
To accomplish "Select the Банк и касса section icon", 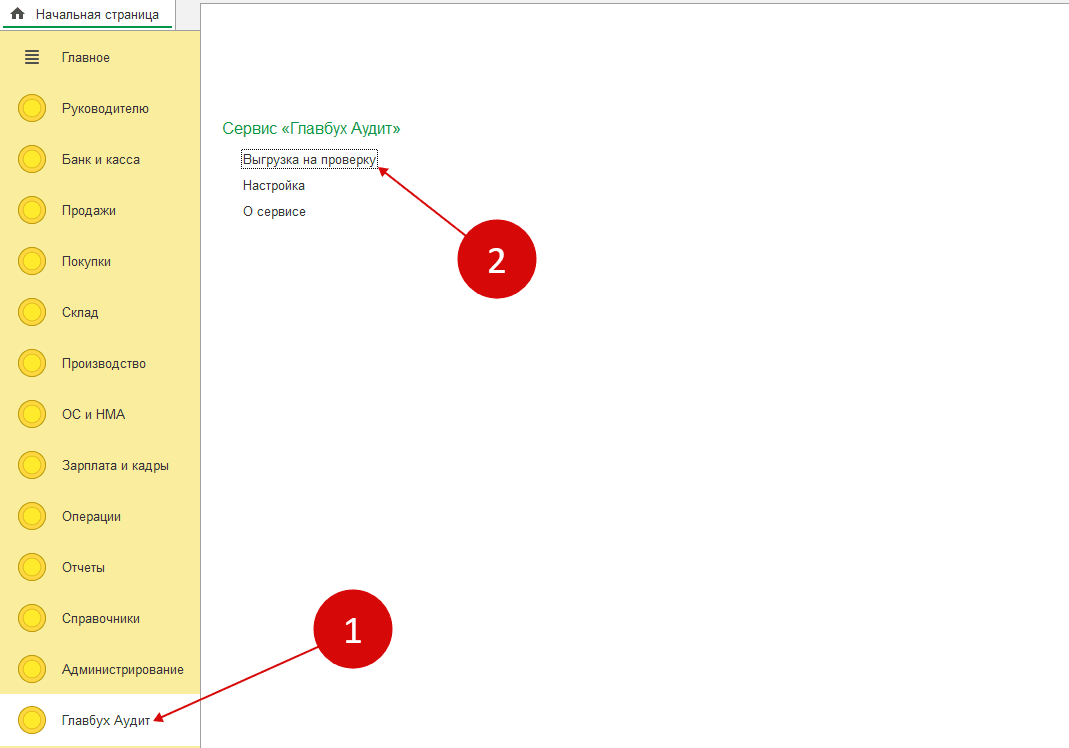I will [x=32, y=160].
